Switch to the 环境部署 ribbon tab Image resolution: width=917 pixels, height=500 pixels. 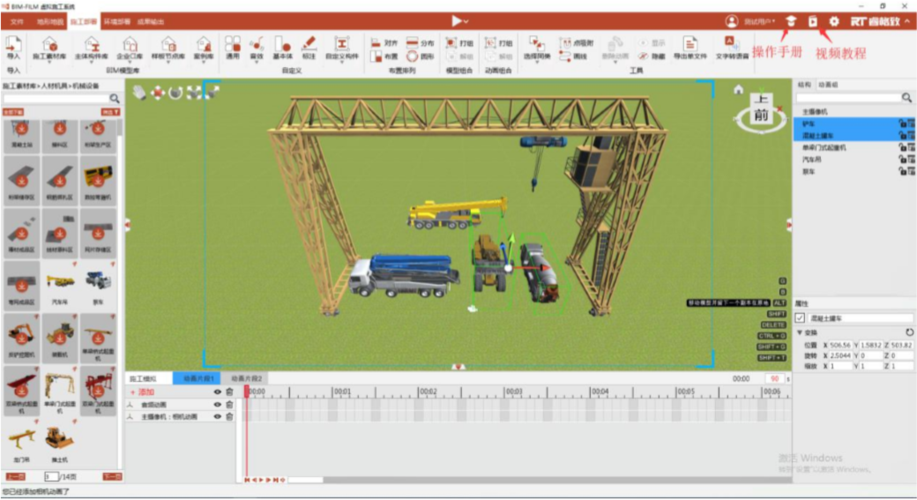pos(117,21)
